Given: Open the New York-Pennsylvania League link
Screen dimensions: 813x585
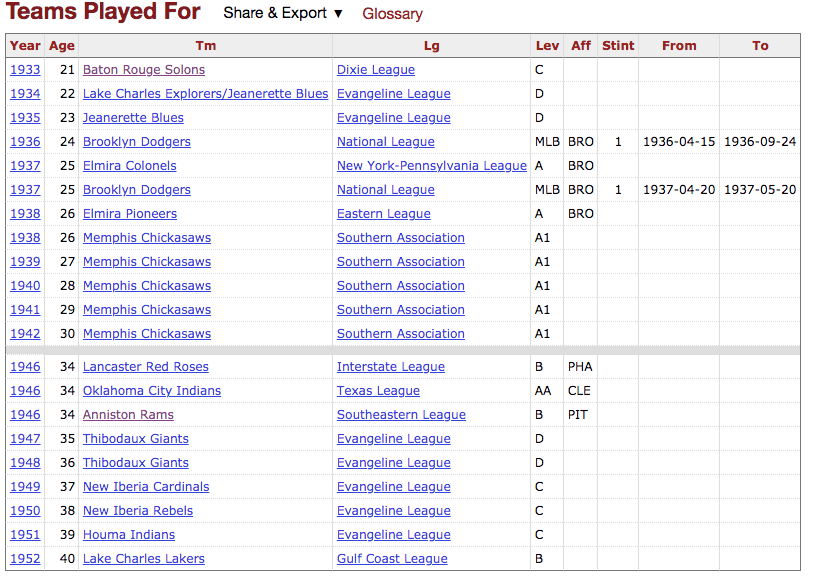Looking at the screenshot, I should (431, 166).
